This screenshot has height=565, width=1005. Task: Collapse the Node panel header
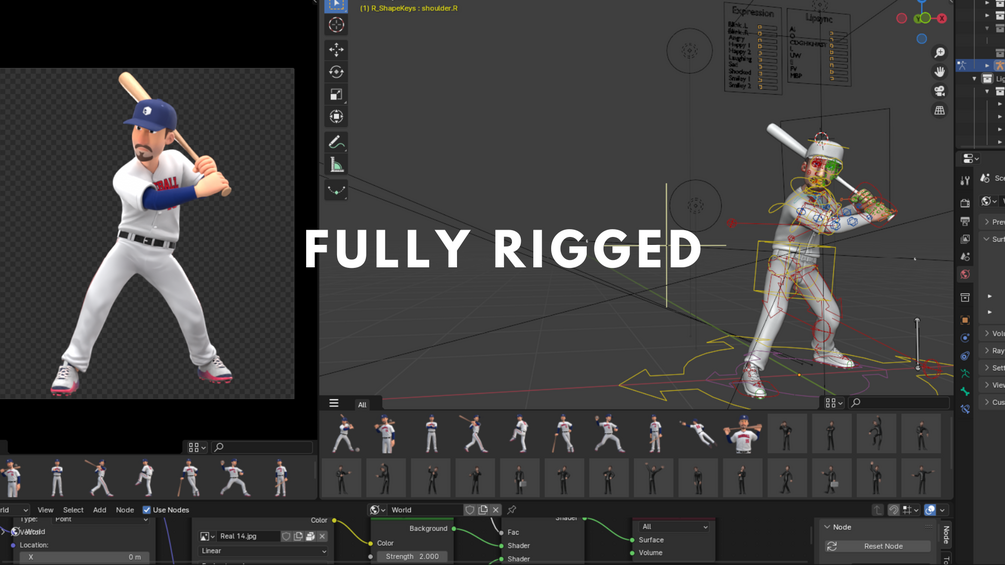(842, 527)
